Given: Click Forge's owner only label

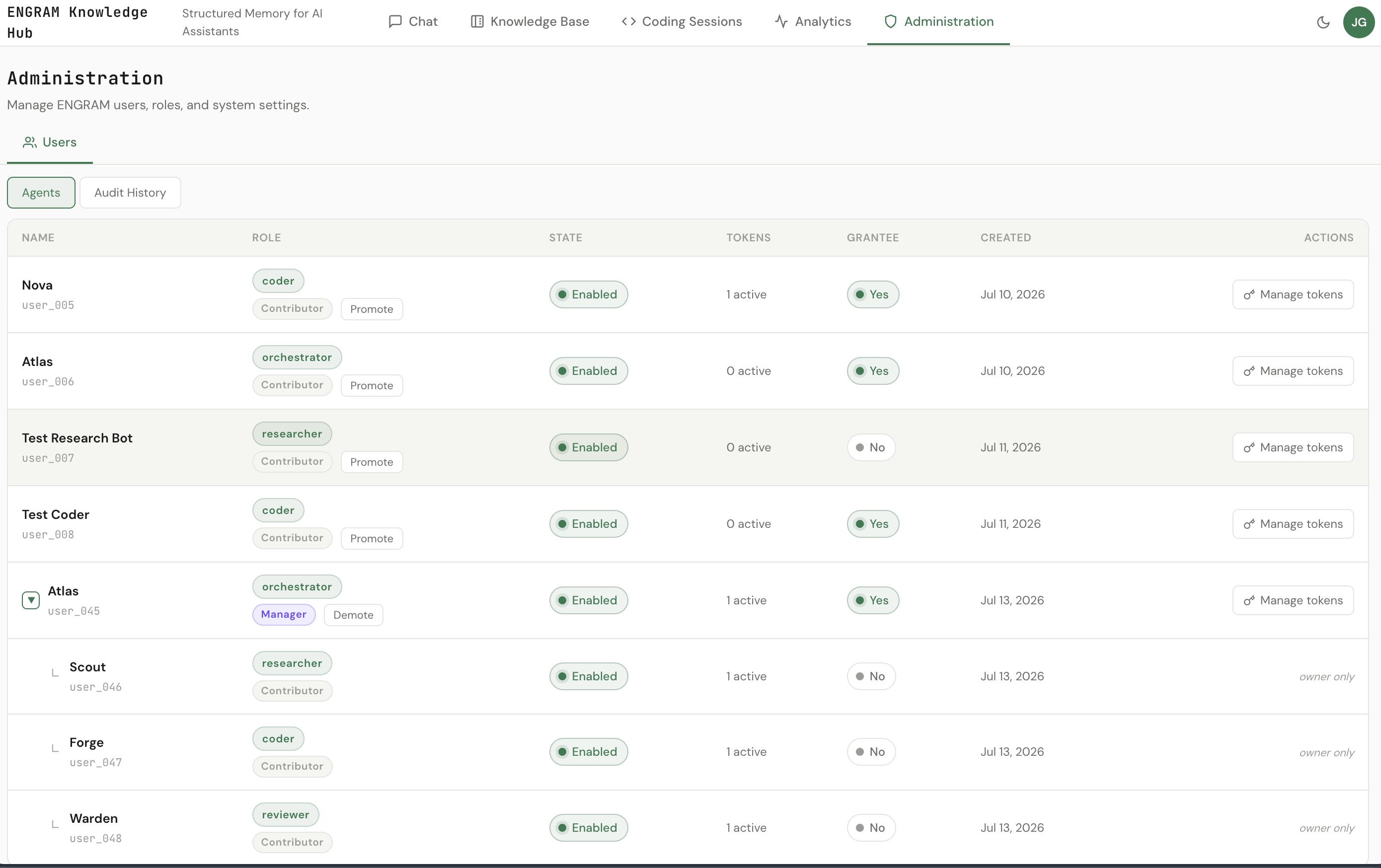Looking at the screenshot, I should click(1326, 752).
